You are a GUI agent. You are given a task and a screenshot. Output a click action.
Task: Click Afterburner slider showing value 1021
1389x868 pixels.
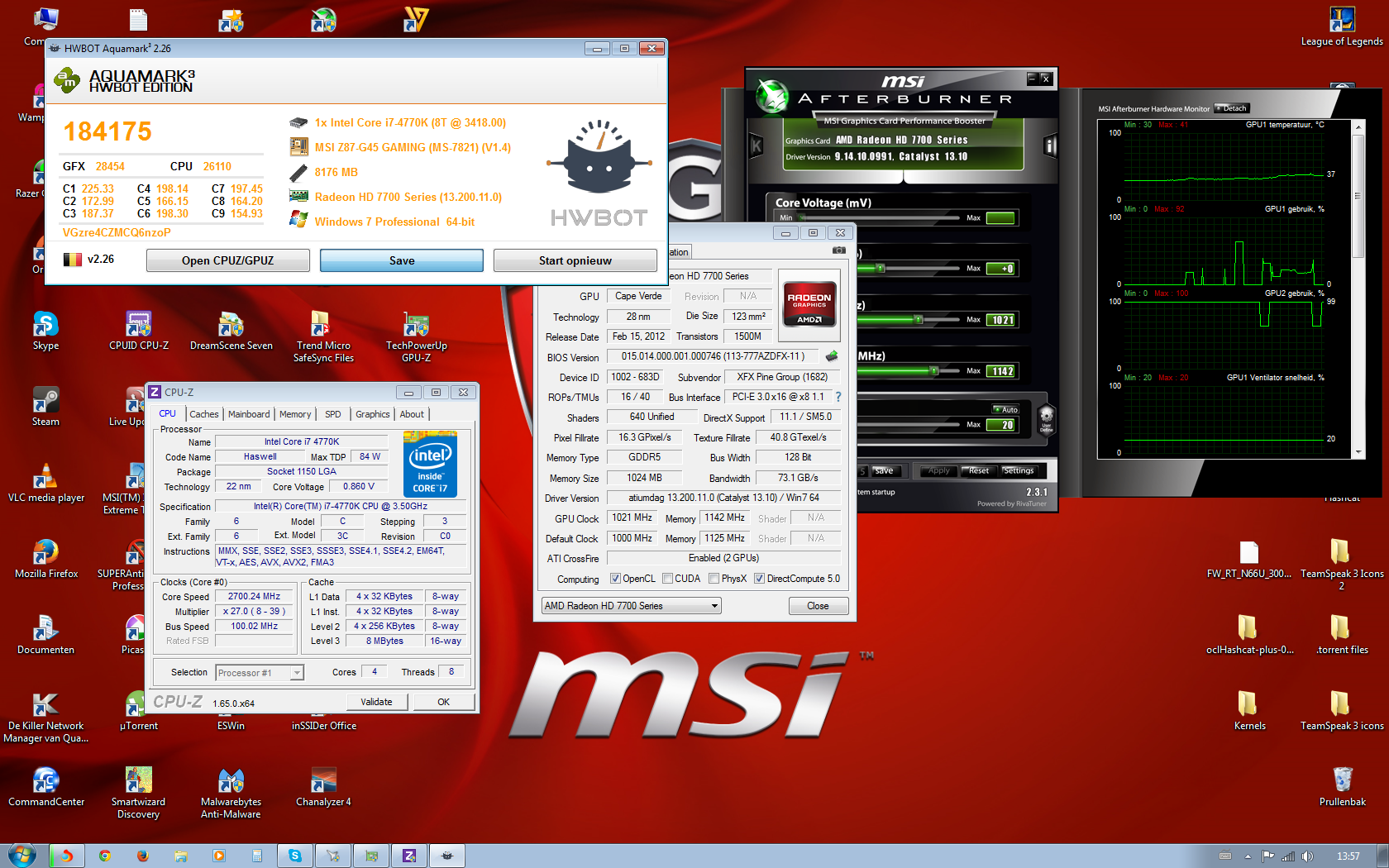pos(908,320)
